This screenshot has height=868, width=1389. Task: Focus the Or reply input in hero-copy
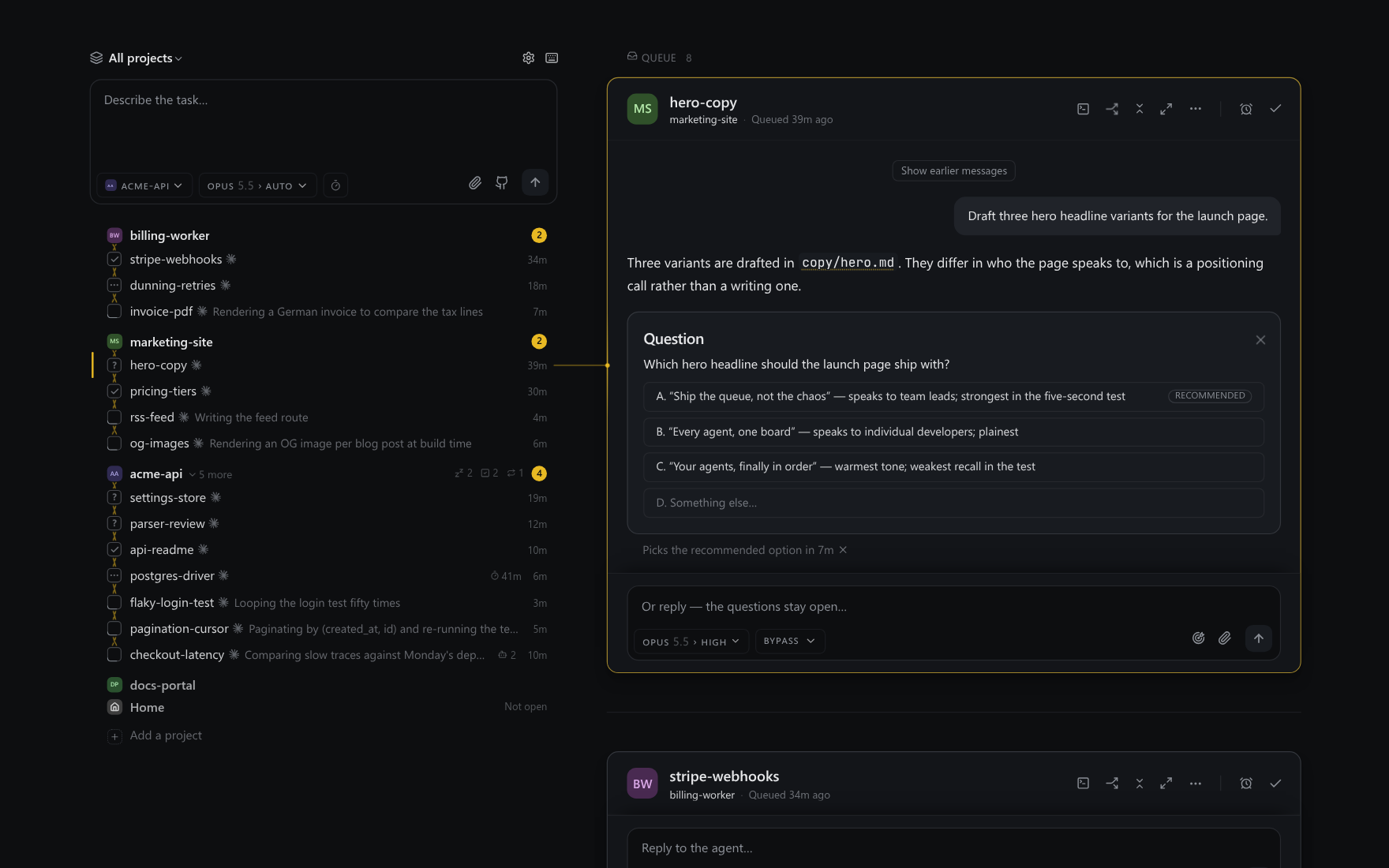point(953,606)
